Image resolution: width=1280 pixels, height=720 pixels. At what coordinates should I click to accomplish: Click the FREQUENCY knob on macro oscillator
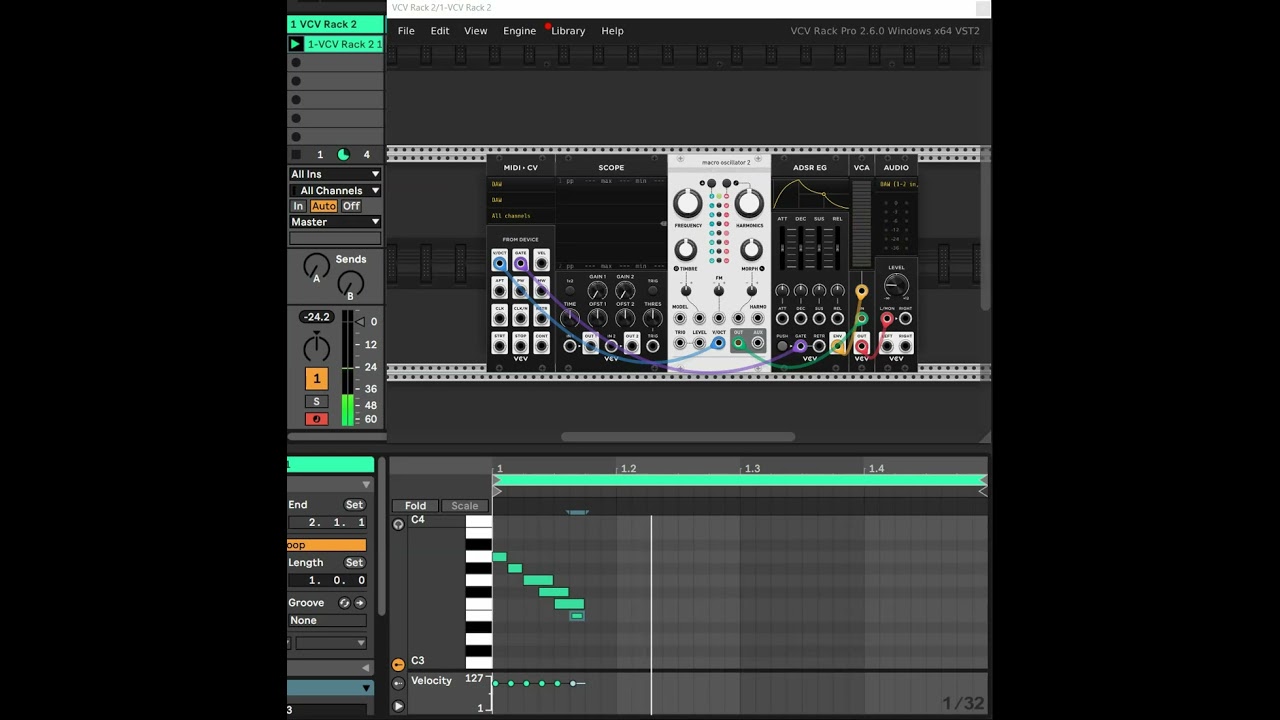point(688,203)
